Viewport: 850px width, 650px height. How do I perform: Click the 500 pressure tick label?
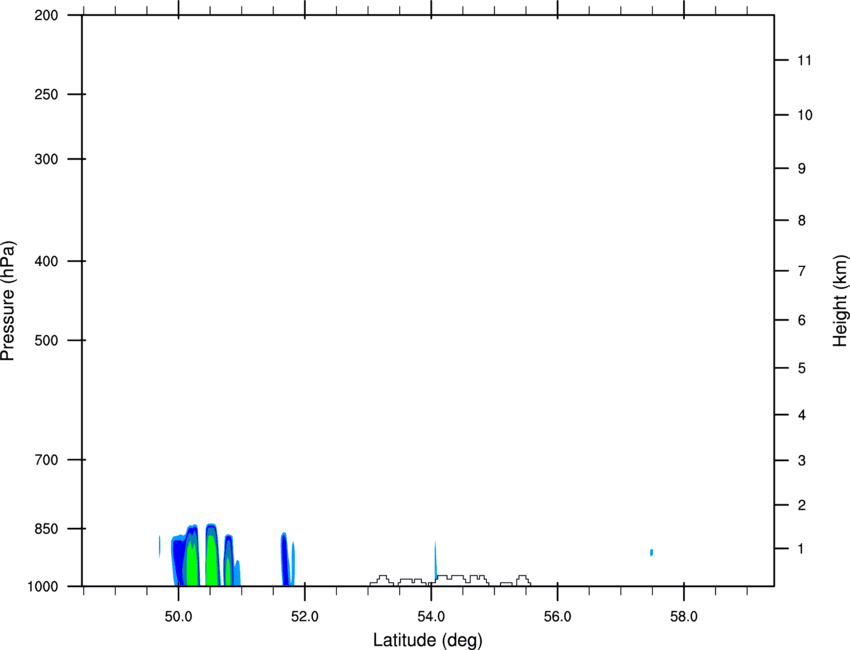click(x=46, y=340)
